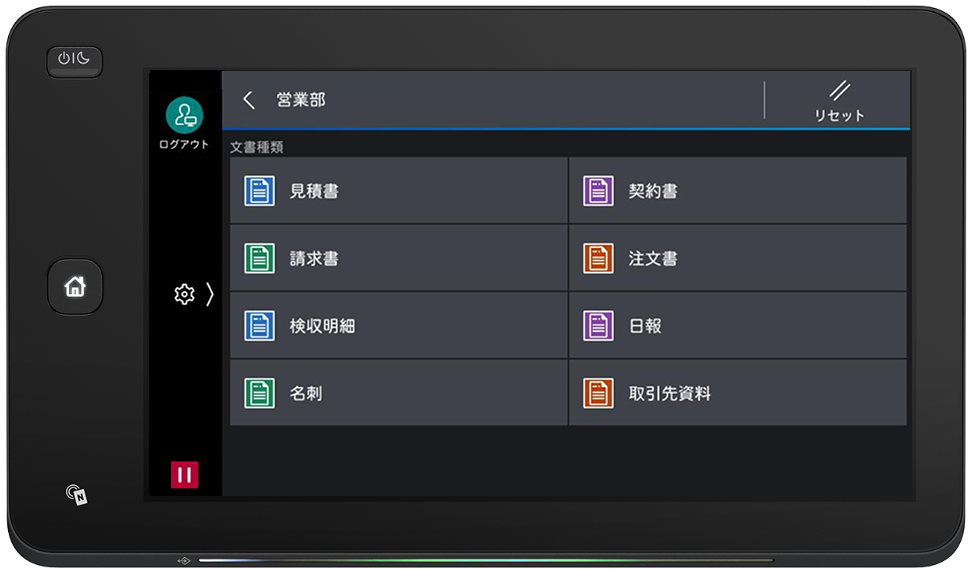Viewport: 970px width, 570px height.
Task: Go back using the left chevron
Action: point(249,100)
